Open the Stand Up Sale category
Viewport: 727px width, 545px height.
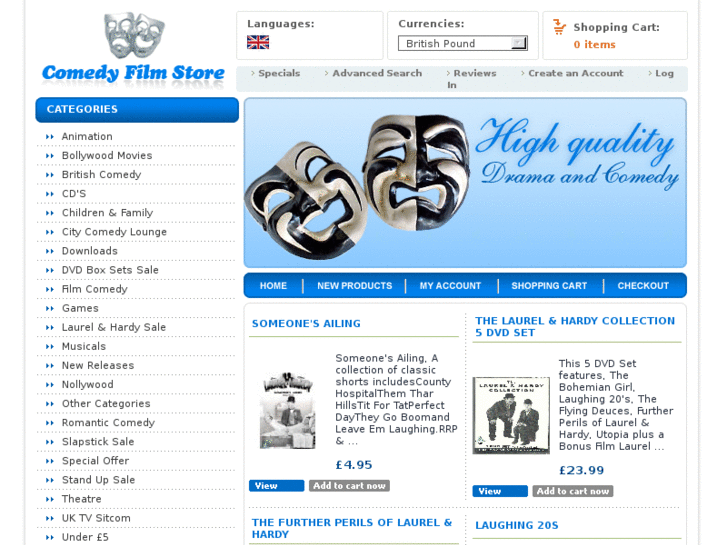(99, 480)
